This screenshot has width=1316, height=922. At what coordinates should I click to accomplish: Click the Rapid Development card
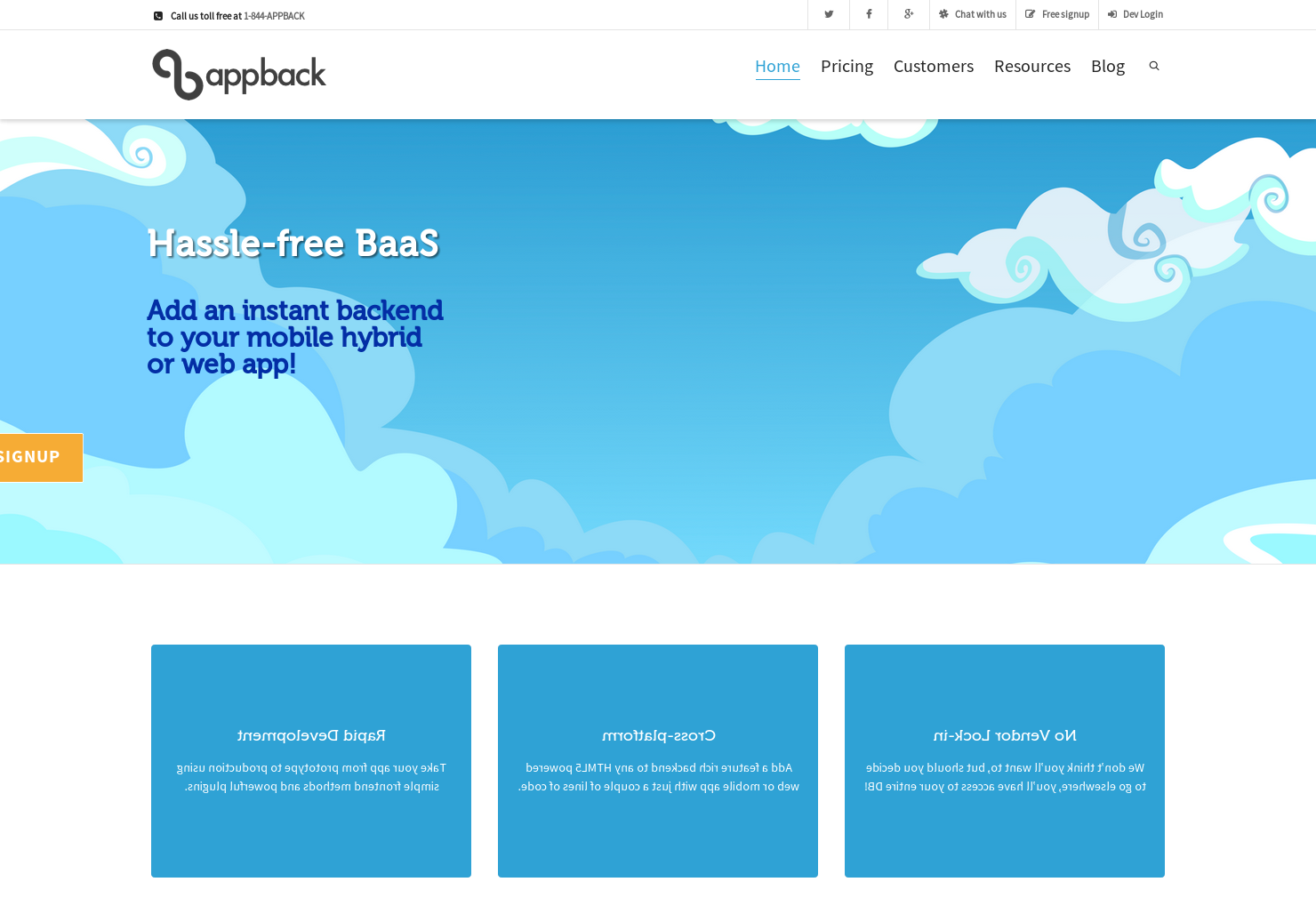pyautogui.click(x=310, y=760)
